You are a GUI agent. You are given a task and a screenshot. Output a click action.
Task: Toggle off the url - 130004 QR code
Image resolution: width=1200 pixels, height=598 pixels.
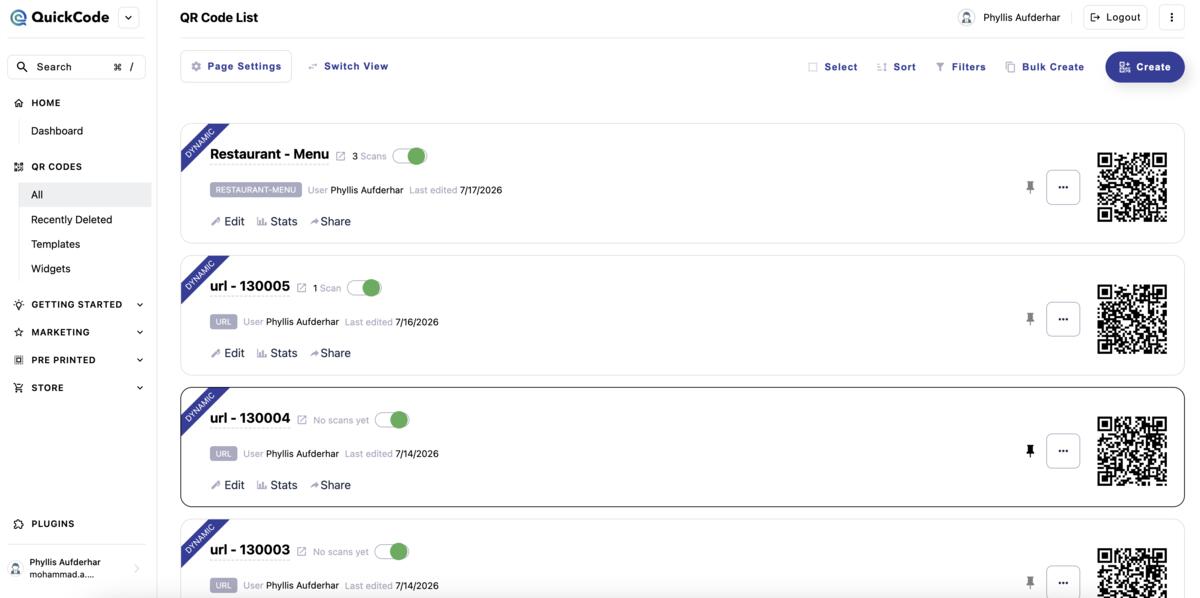coord(392,420)
